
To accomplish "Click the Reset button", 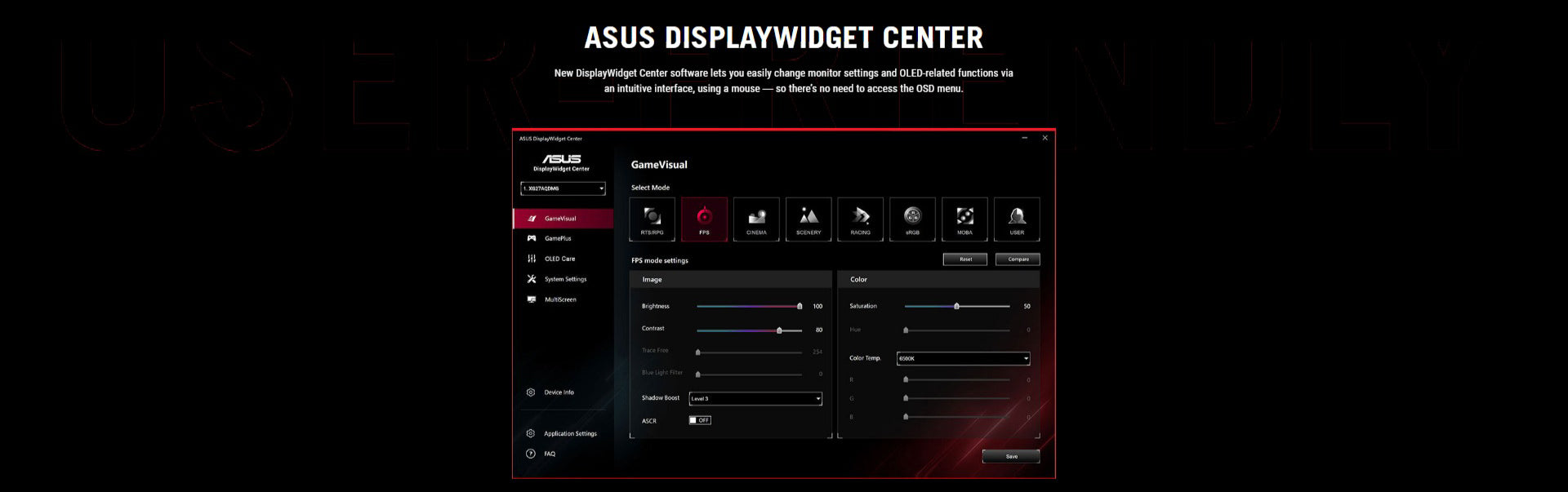I will coord(965,259).
